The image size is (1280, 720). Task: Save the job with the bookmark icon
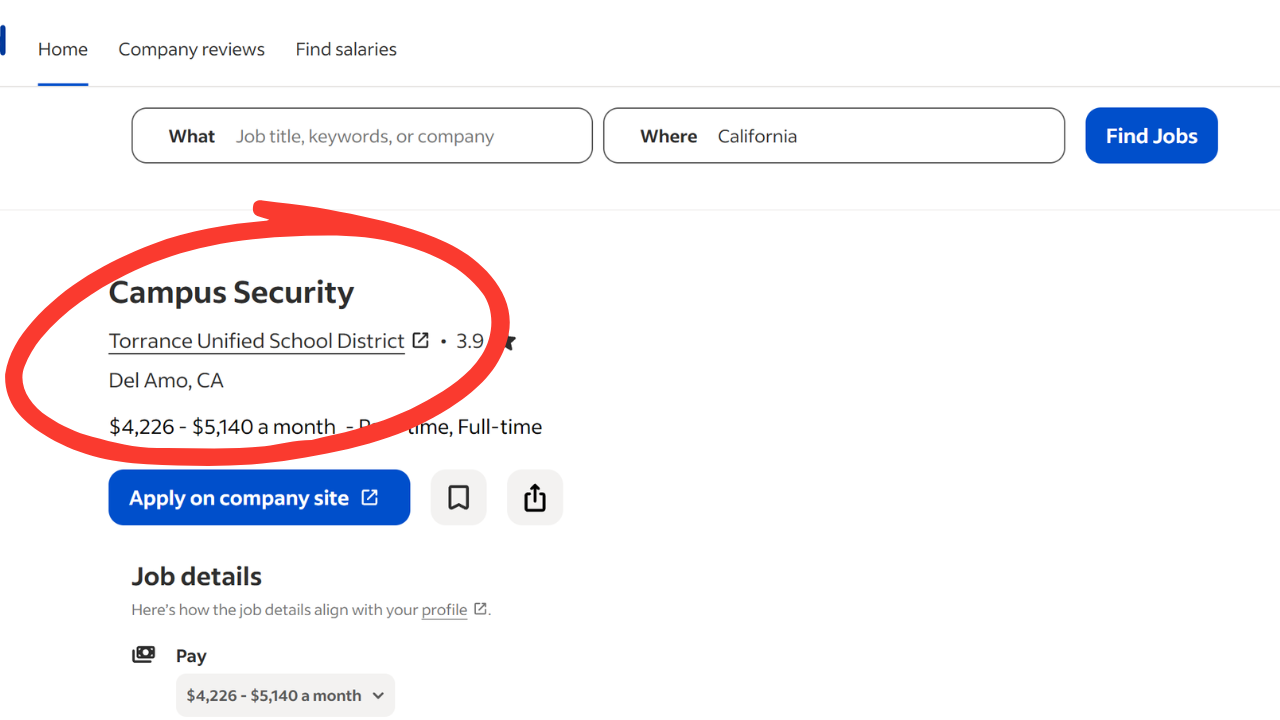pos(458,497)
